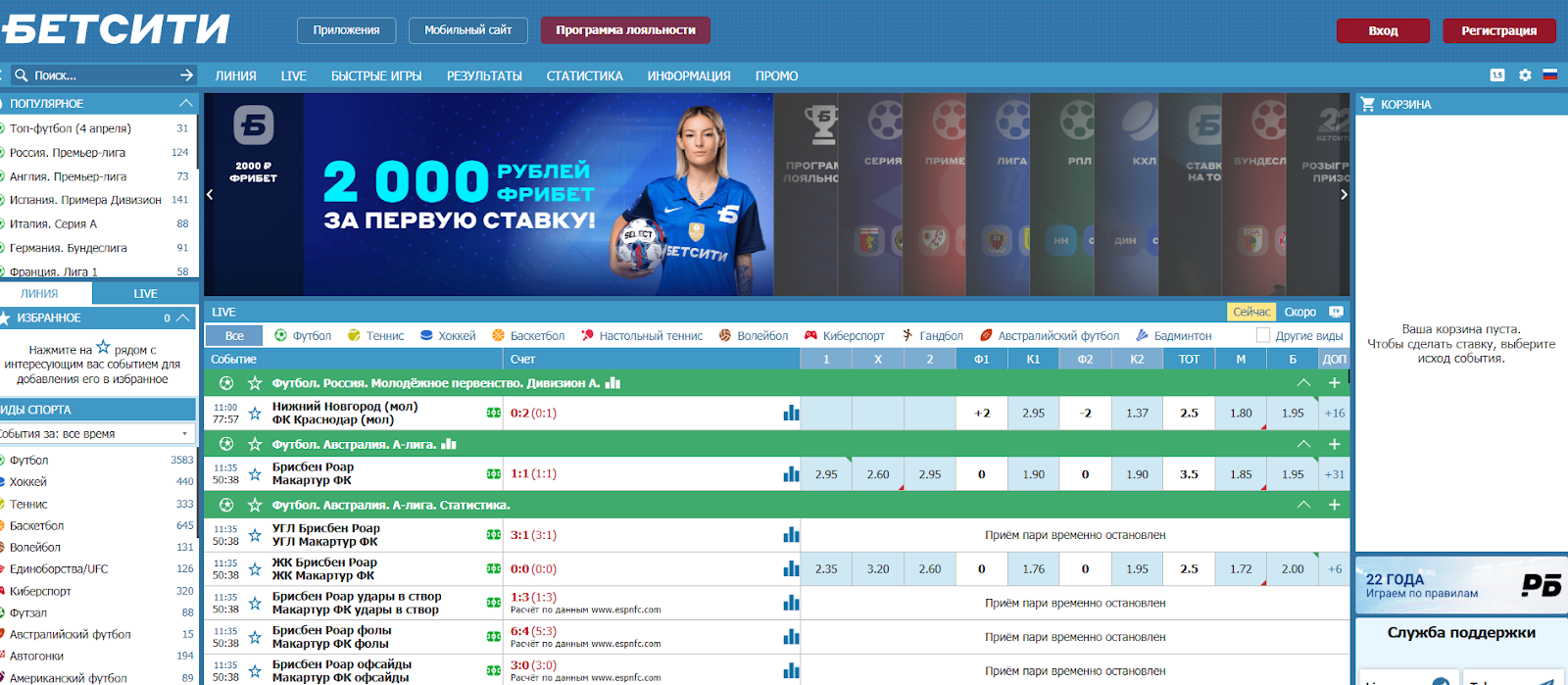The width and height of the screenshot is (1568, 685).
Task: Open События за: все время dropdown
Action: click(x=97, y=433)
